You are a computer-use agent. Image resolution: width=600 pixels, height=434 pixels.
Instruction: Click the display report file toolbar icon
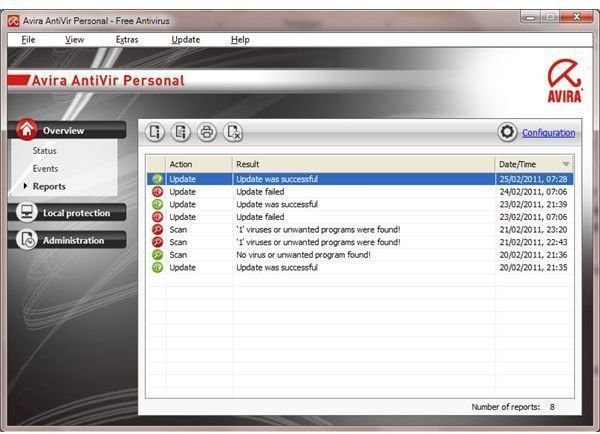pos(155,132)
